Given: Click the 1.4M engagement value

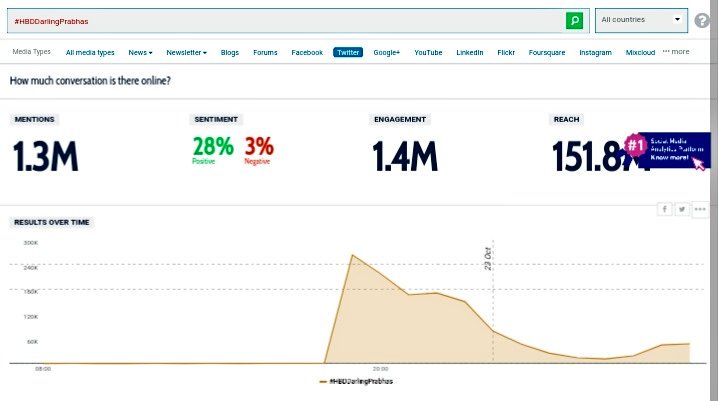Looking at the screenshot, I should pyautogui.click(x=405, y=156).
